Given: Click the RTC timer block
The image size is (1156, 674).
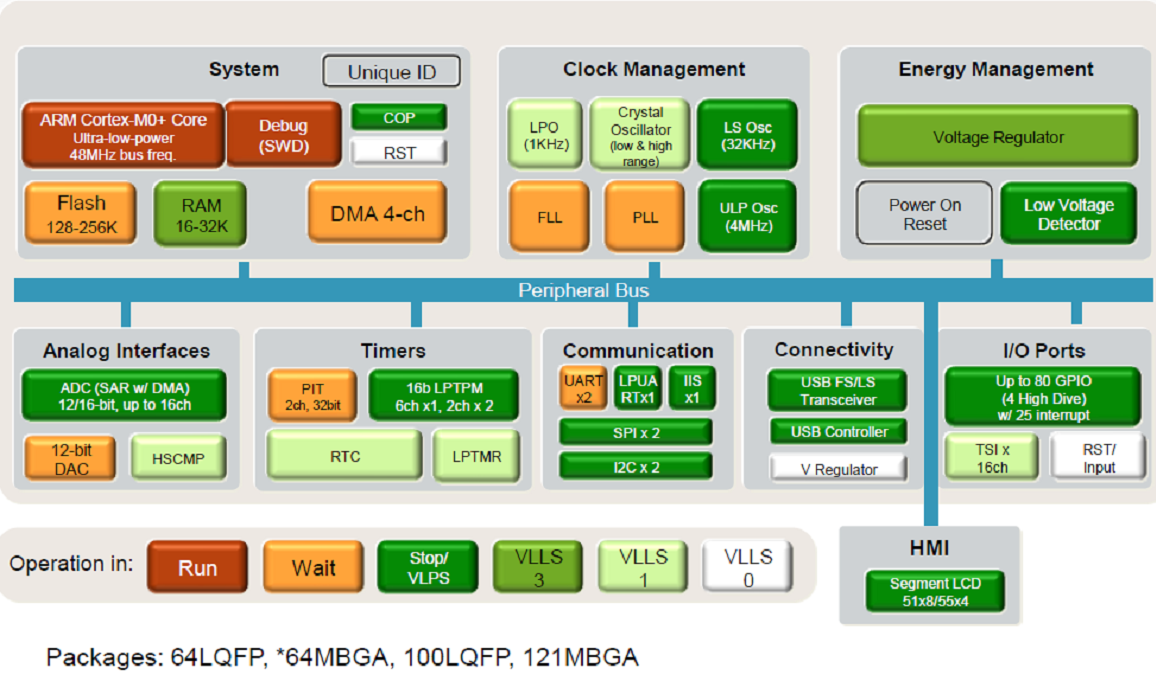Looking at the screenshot, I should (343, 457).
